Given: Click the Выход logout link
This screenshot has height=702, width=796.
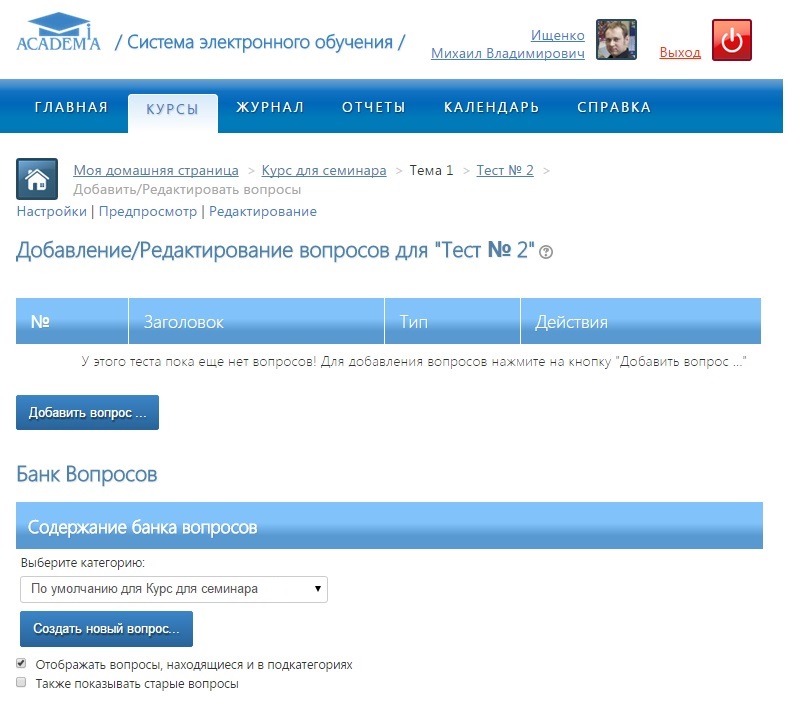Looking at the screenshot, I should click(x=680, y=52).
